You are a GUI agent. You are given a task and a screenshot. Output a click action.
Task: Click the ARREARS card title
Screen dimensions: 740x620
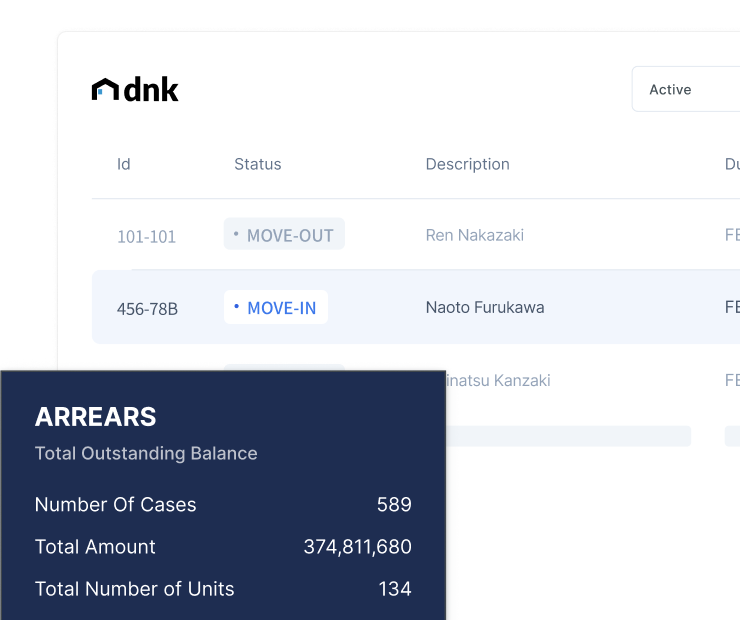coord(95,417)
